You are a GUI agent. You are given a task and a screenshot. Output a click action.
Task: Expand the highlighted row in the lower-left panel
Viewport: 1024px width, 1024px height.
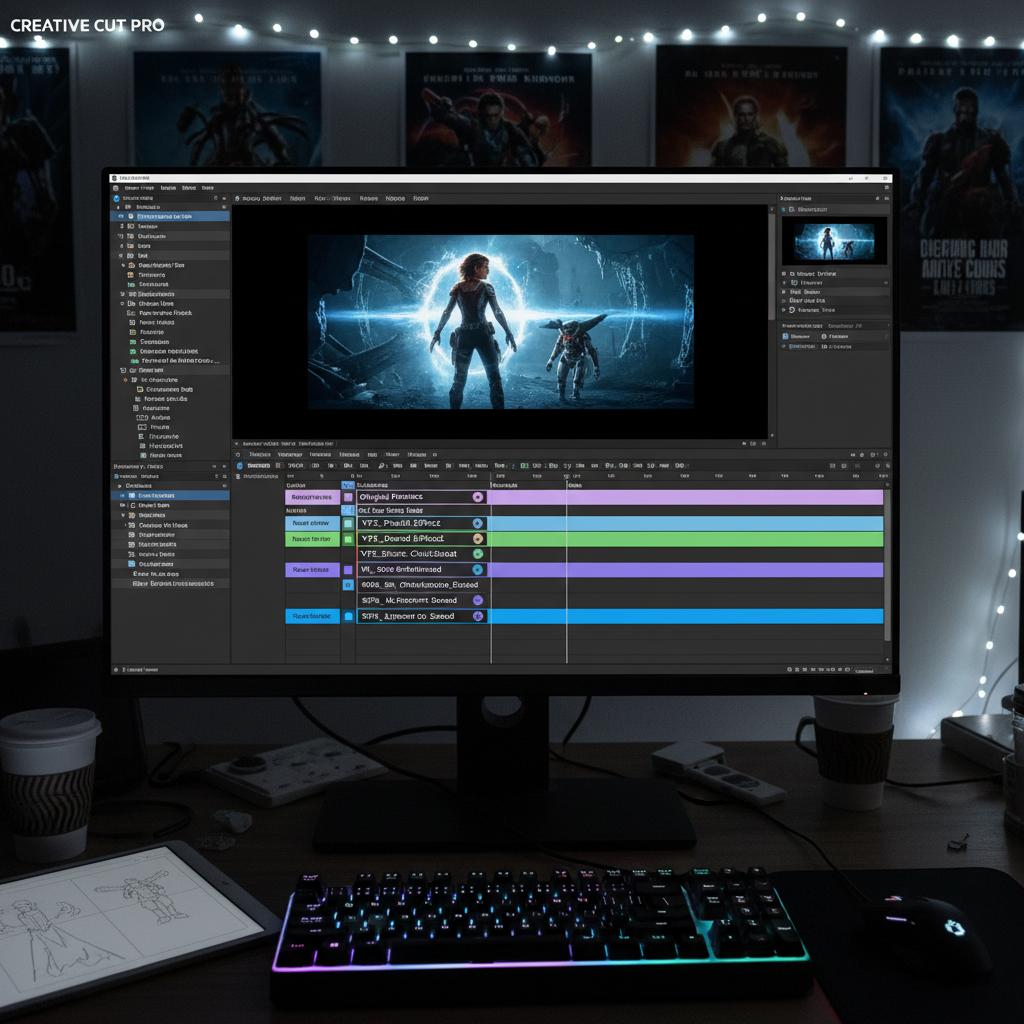coord(124,495)
